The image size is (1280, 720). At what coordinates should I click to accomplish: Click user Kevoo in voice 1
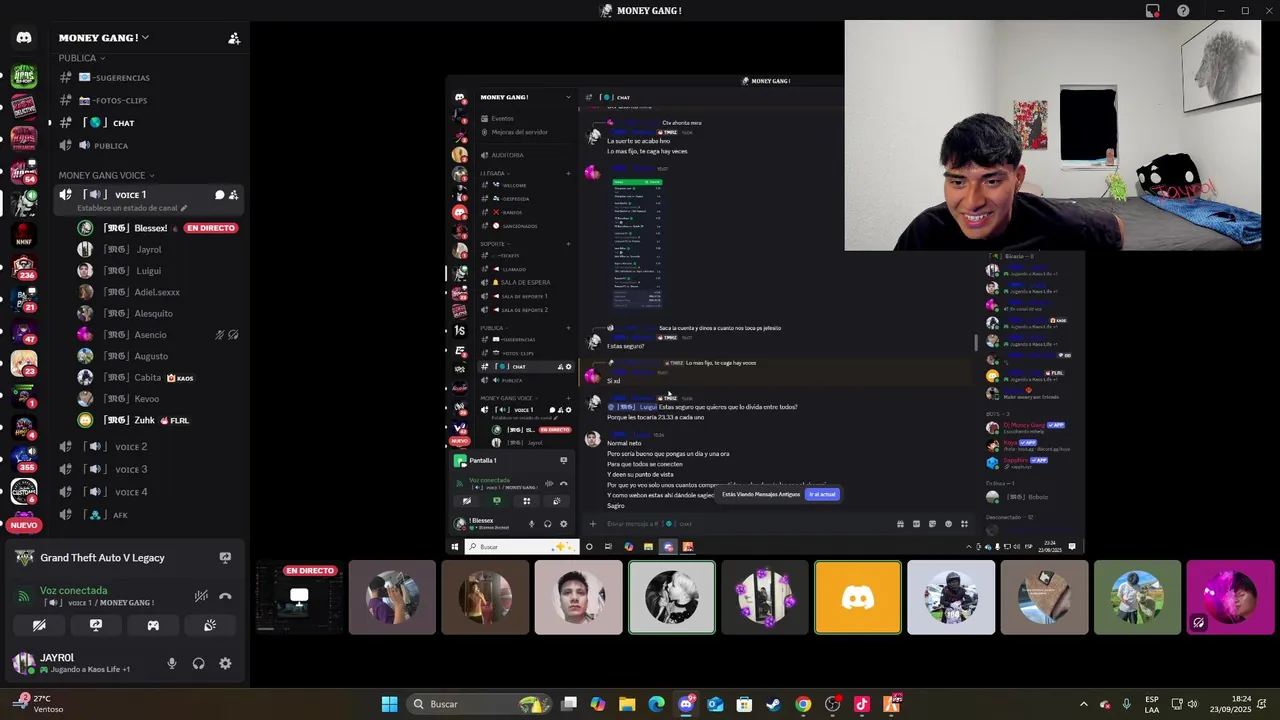[x=146, y=399]
